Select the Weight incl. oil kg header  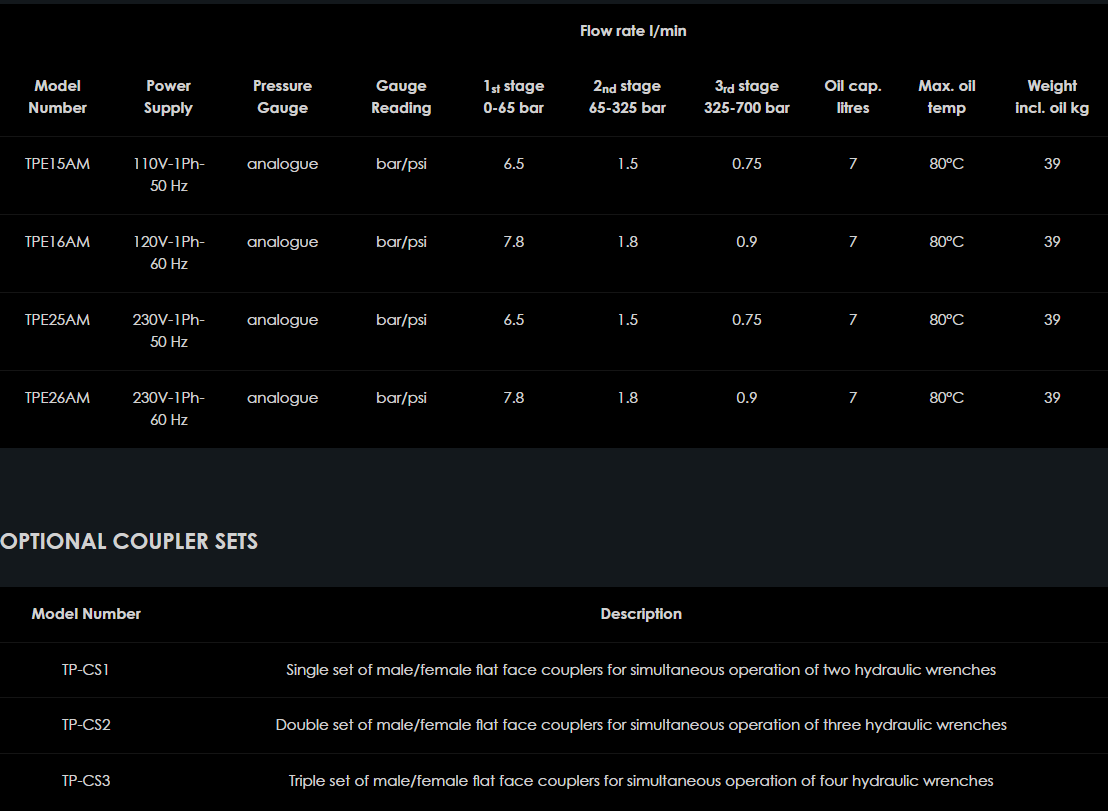(x=1051, y=97)
